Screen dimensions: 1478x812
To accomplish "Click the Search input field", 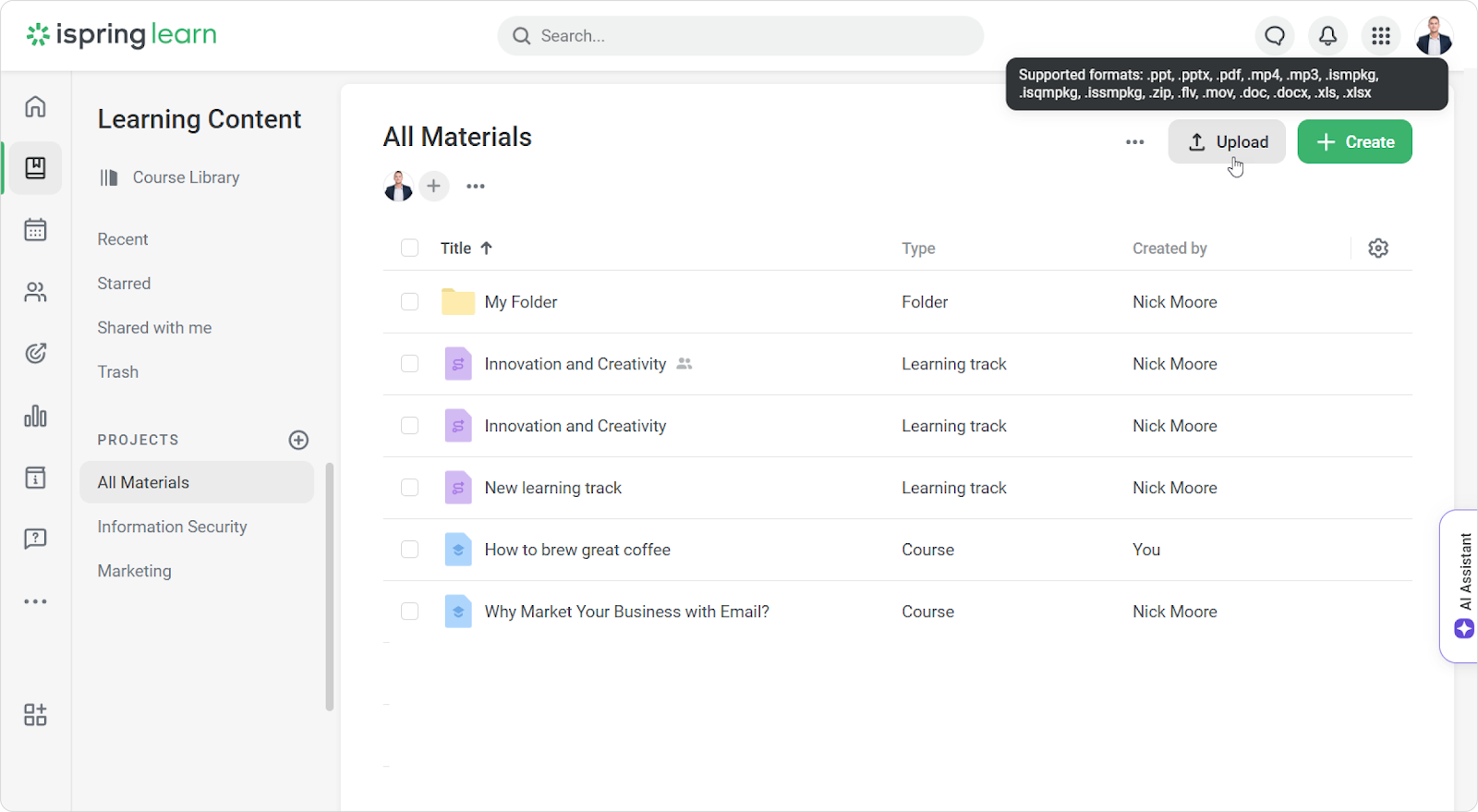I will pos(741,36).
